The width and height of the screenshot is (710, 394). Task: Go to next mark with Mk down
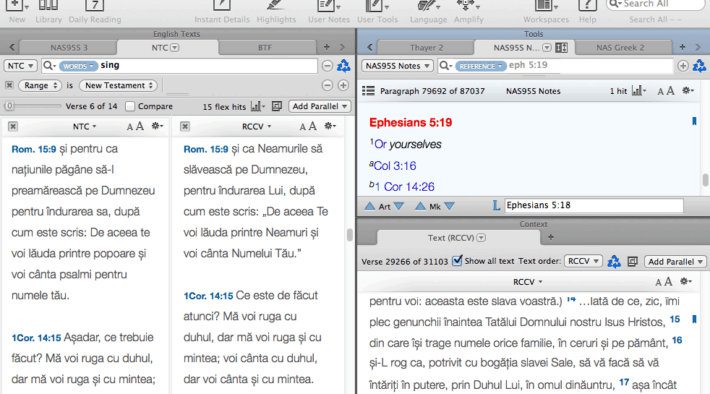pyautogui.click(x=449, y=206)
